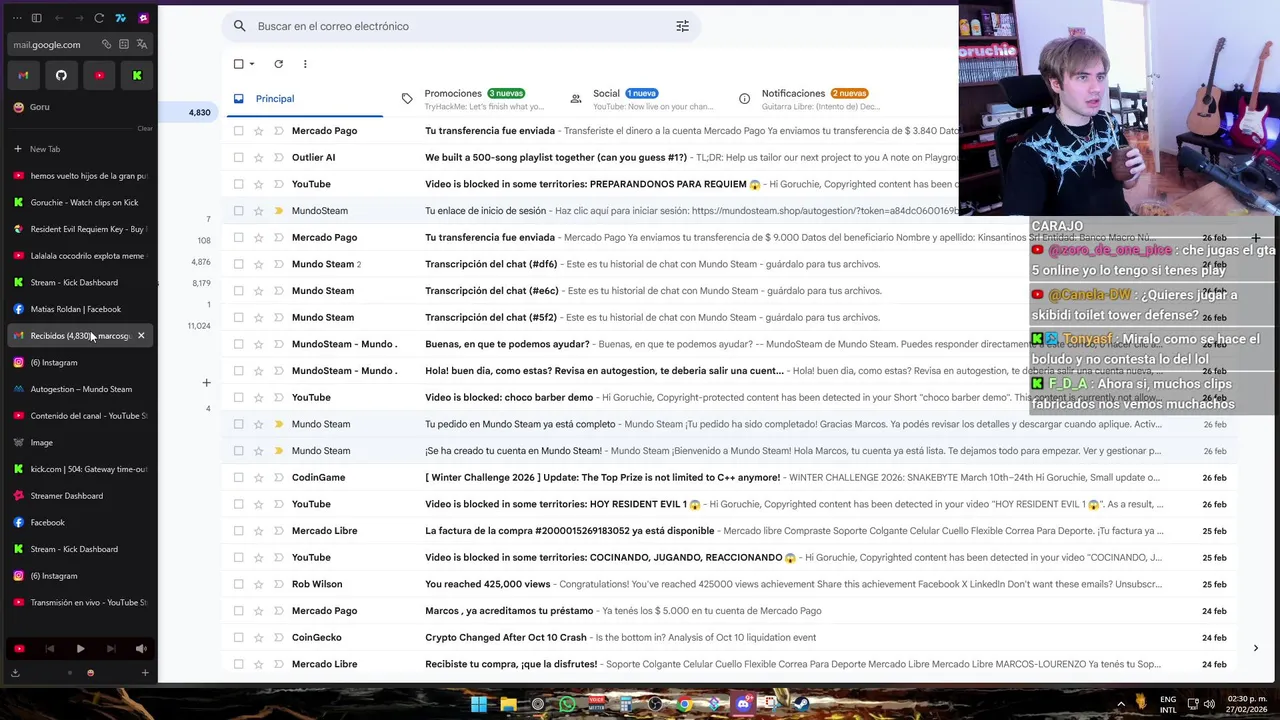This screenshot has width=1280, height=720.
Task: Open Steam from the taskbar
Action: [801, 704]
